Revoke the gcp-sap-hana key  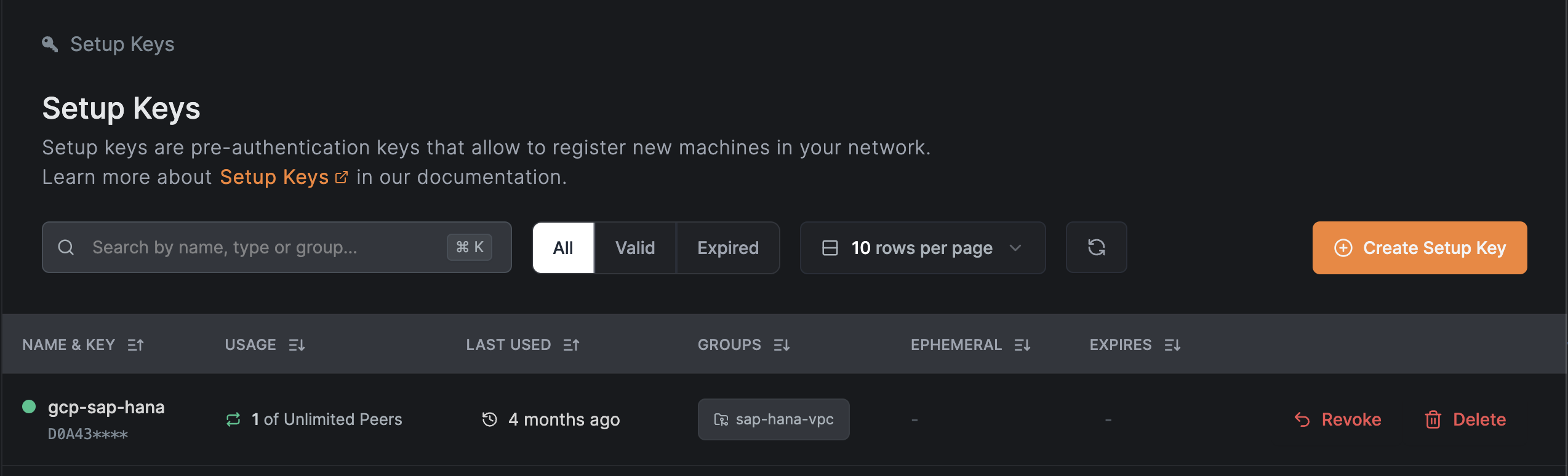[1338, 419]
